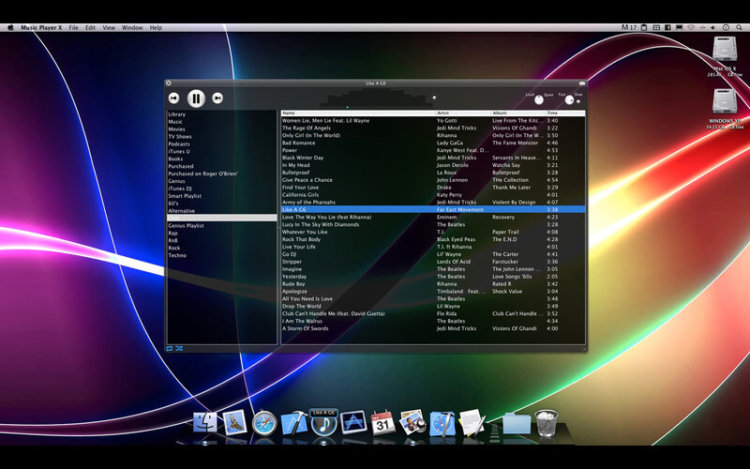Open the Help menu
This screenshot has height=469, width=750.
(156, 28)
